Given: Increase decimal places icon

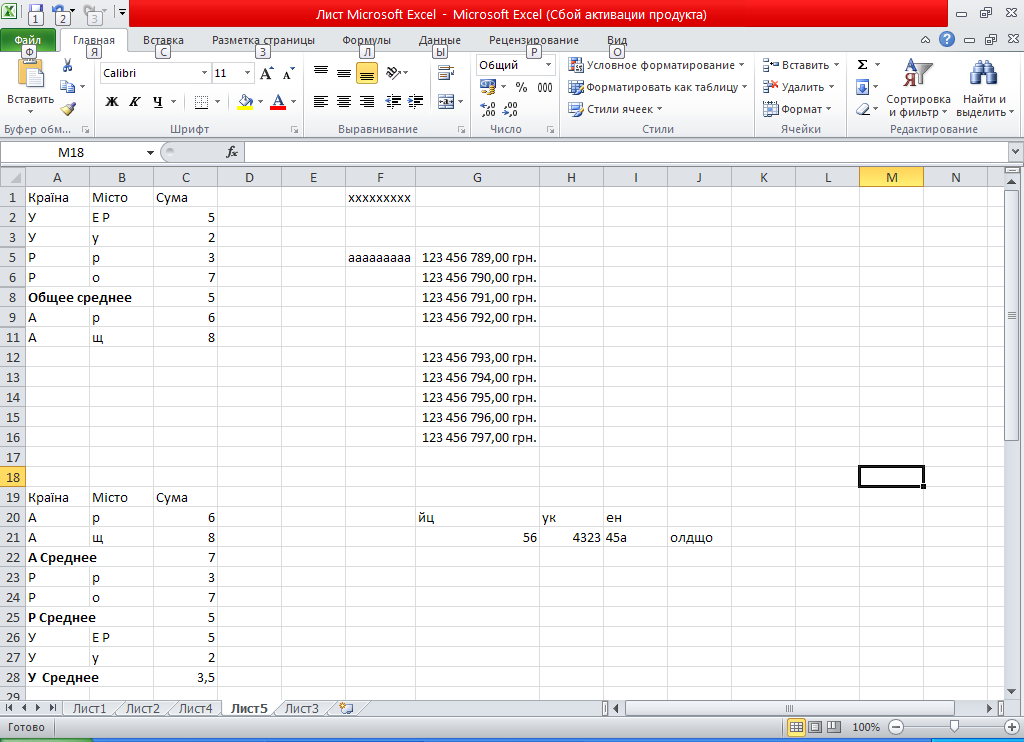Looking at the screenshot, I should (488, 108).
